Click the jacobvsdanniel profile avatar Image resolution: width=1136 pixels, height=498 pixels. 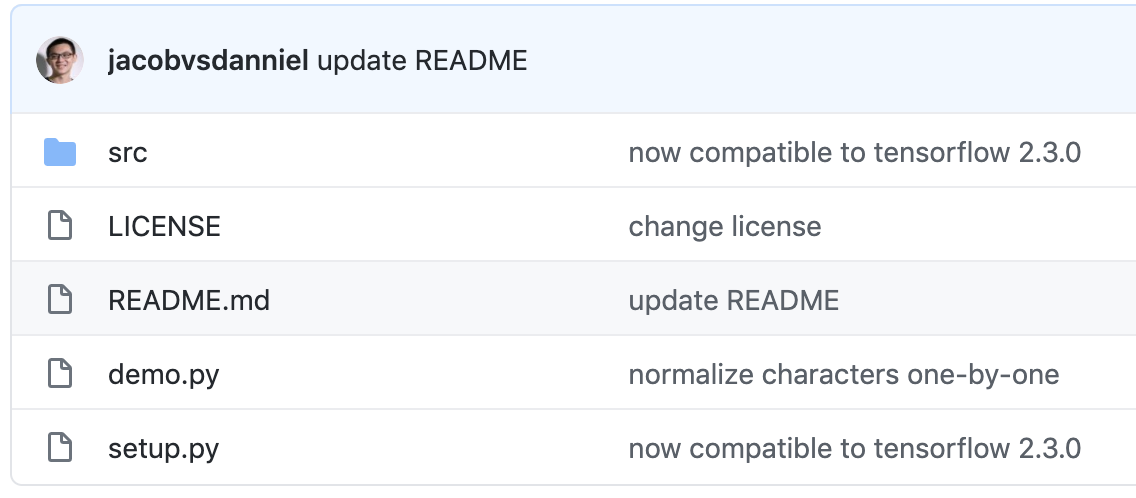click(x=60, y=61)
